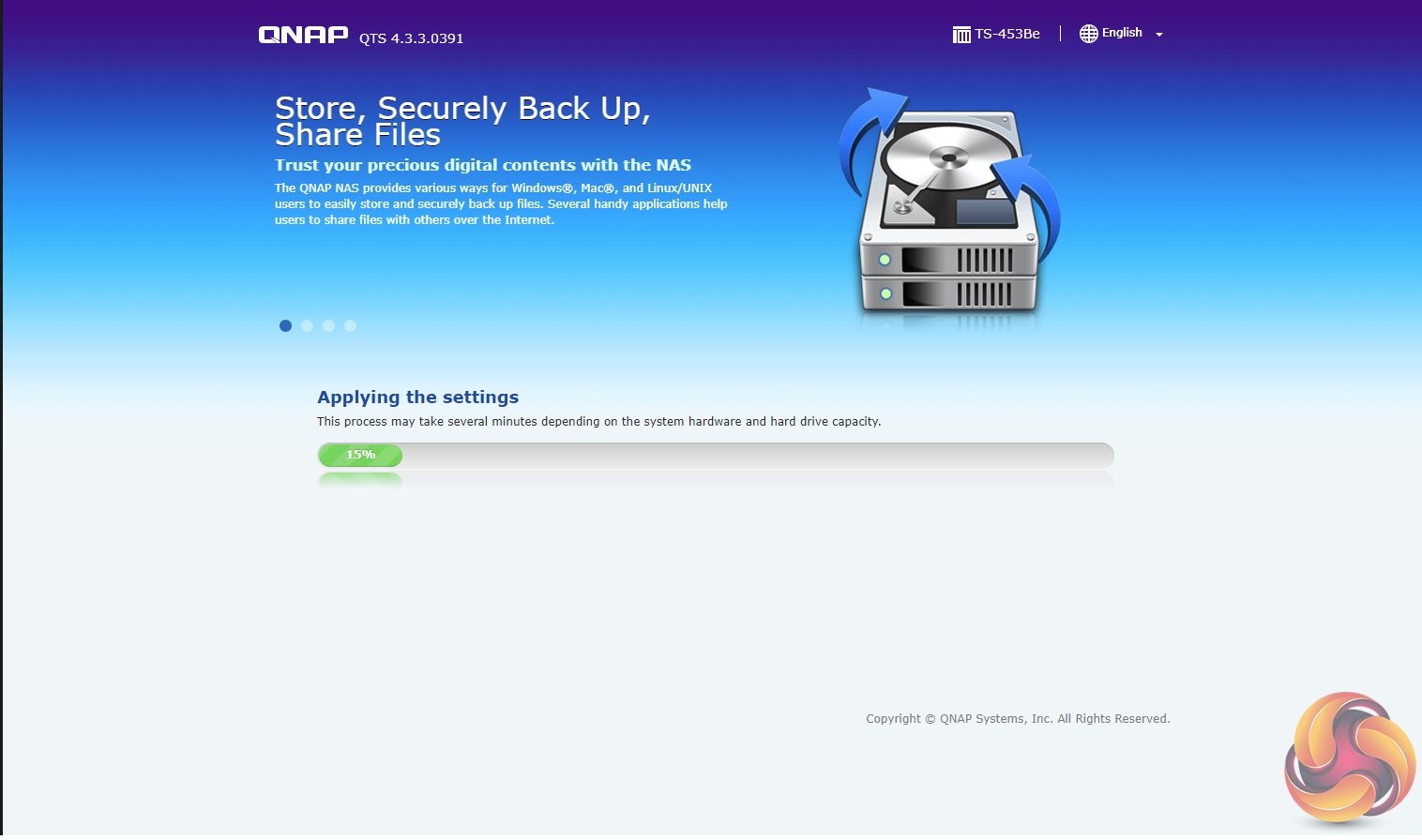1422x840 pixels.
Task: Click the QNAP logo
Action: (303, 35)
